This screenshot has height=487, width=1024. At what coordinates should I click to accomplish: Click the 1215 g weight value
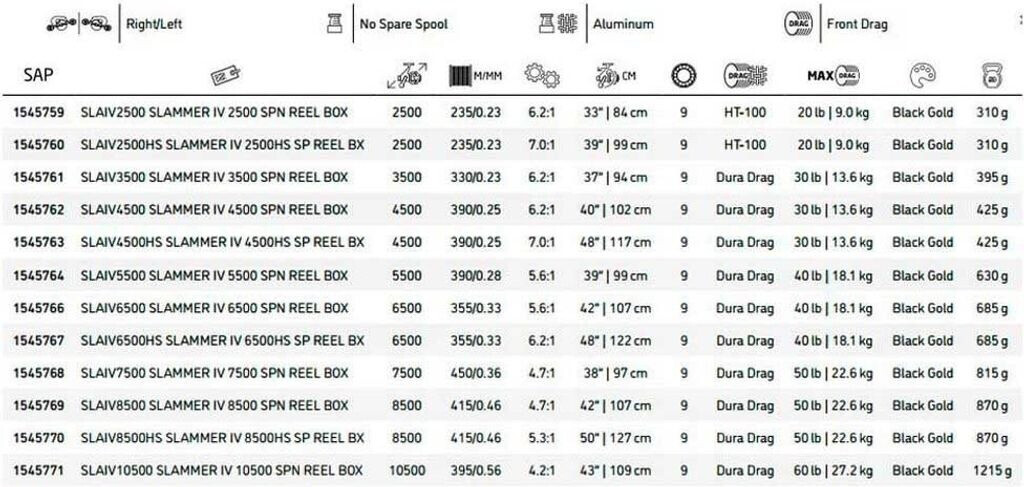tap(992, 471)
